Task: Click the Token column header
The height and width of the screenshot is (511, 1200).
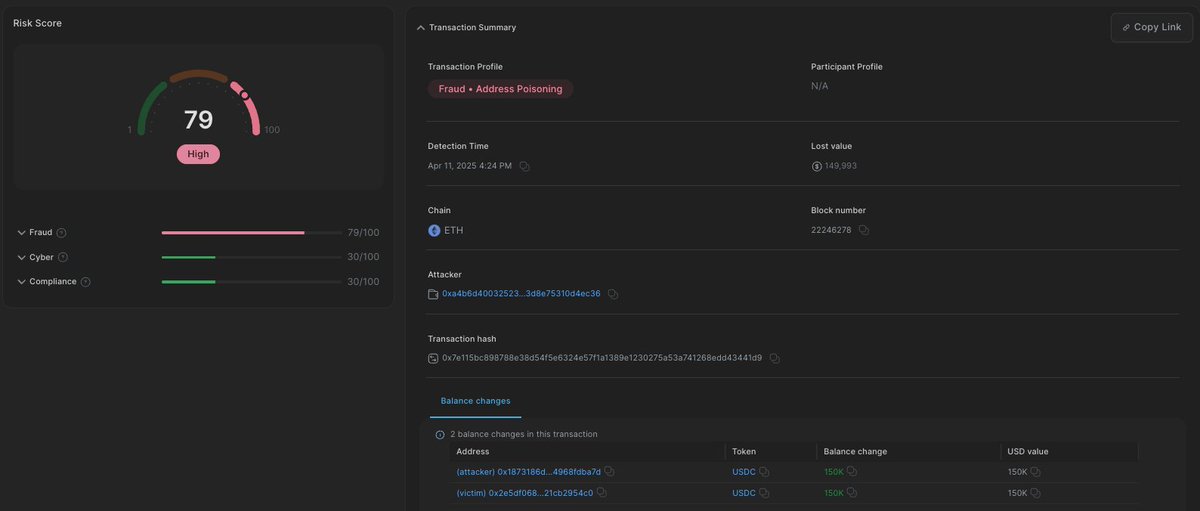Action: point(744,452)
